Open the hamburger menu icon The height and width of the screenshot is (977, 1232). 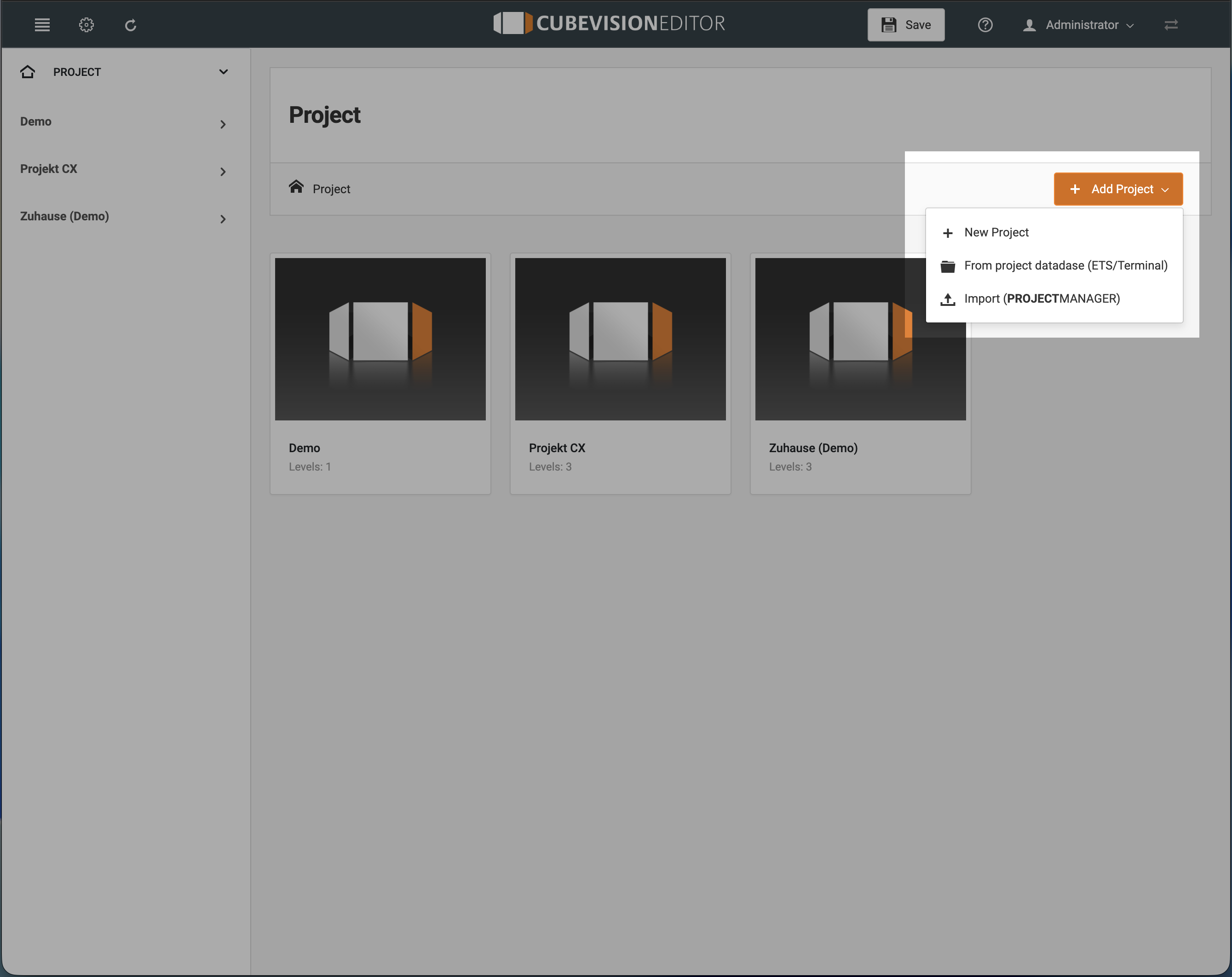(42, 24)
